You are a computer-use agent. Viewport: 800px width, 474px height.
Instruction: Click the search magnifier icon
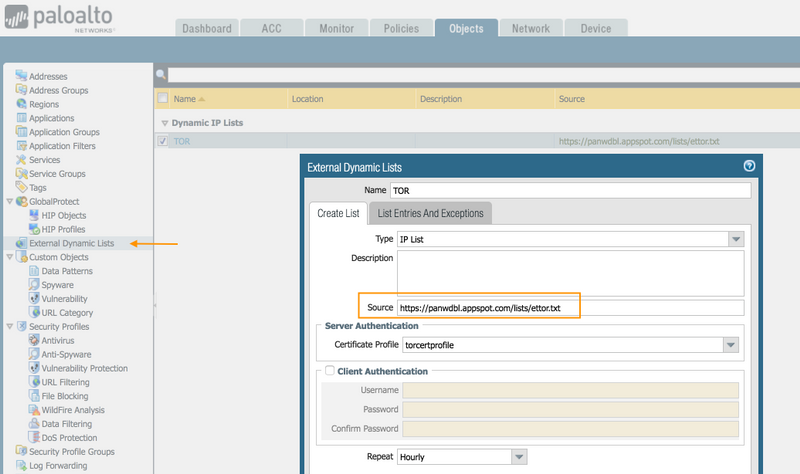[161, 75]
